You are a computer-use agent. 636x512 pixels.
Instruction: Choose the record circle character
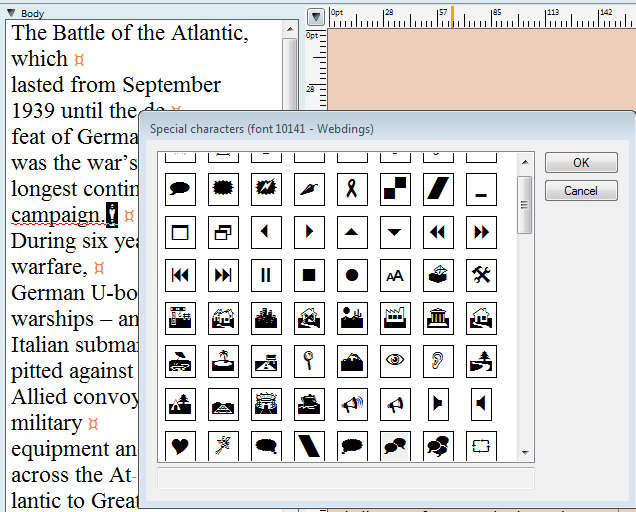point(352,275)
